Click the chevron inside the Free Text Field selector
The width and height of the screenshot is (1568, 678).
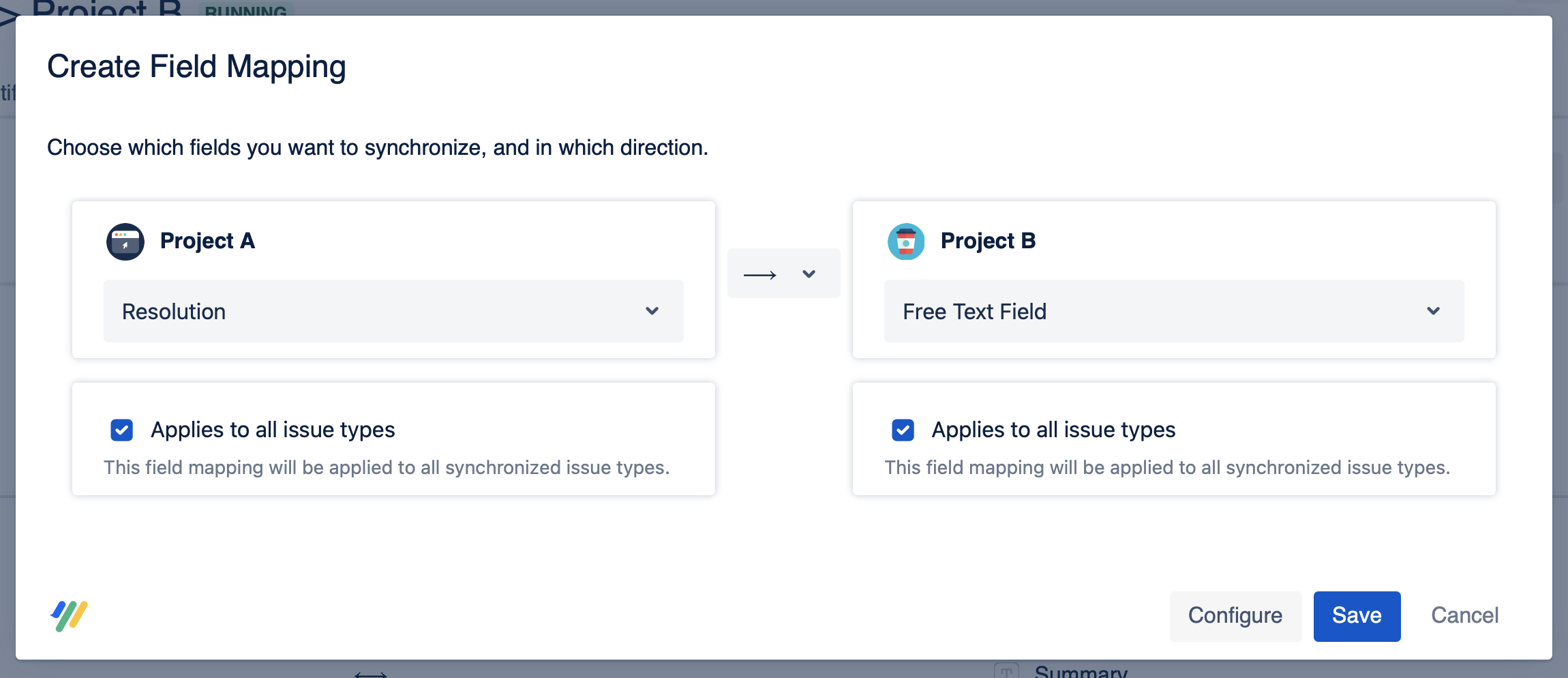click(x=1433, y=311)
